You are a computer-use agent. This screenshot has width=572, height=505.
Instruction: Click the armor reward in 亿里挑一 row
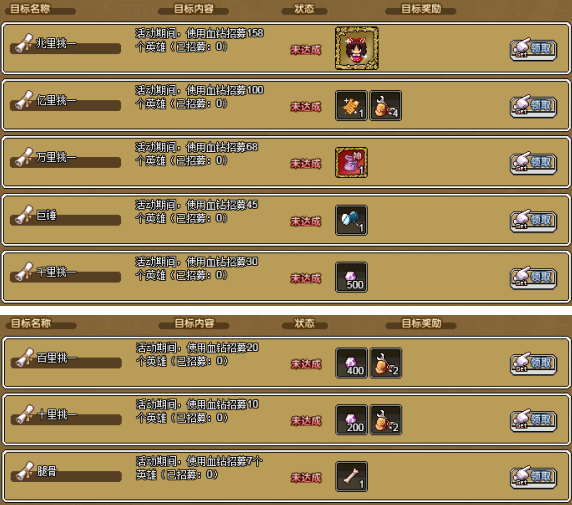tap(386, 106)
